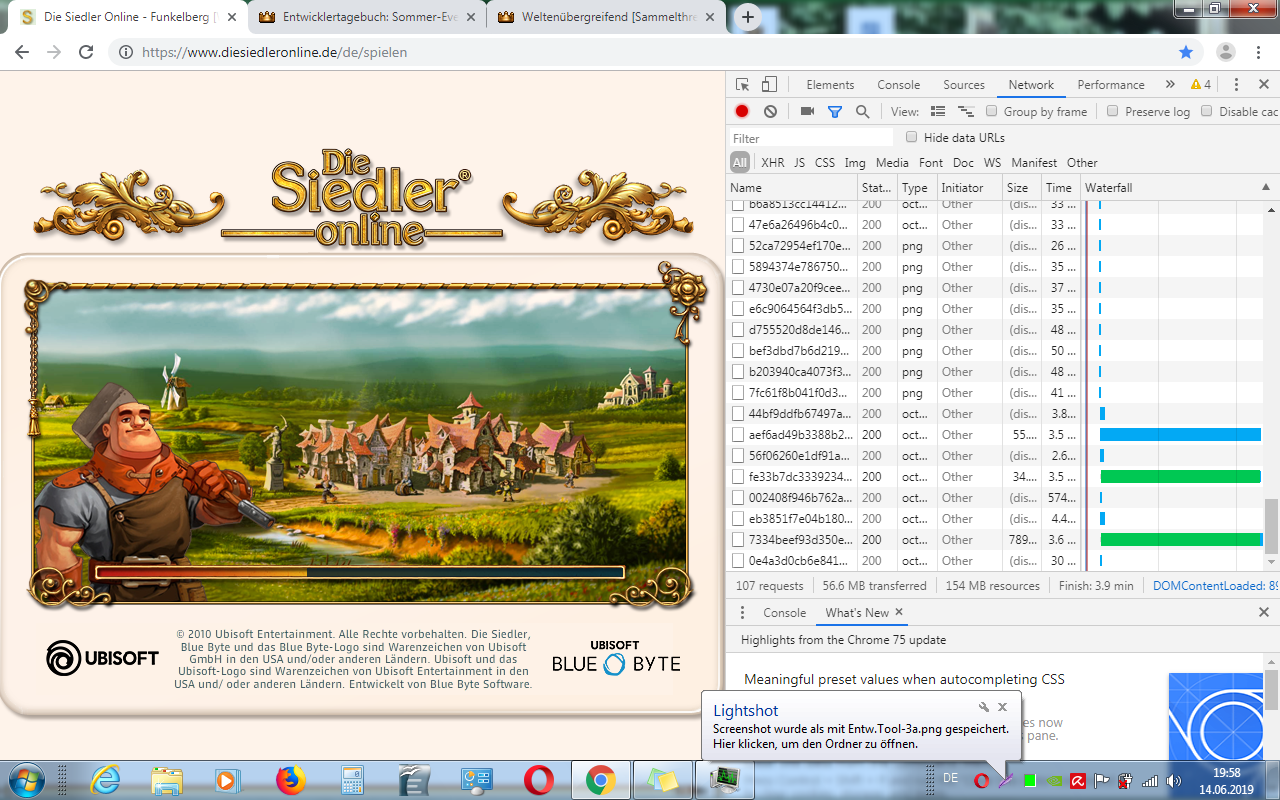
Task: Sort requests by Size column
Action: (x=1022, y=188)
